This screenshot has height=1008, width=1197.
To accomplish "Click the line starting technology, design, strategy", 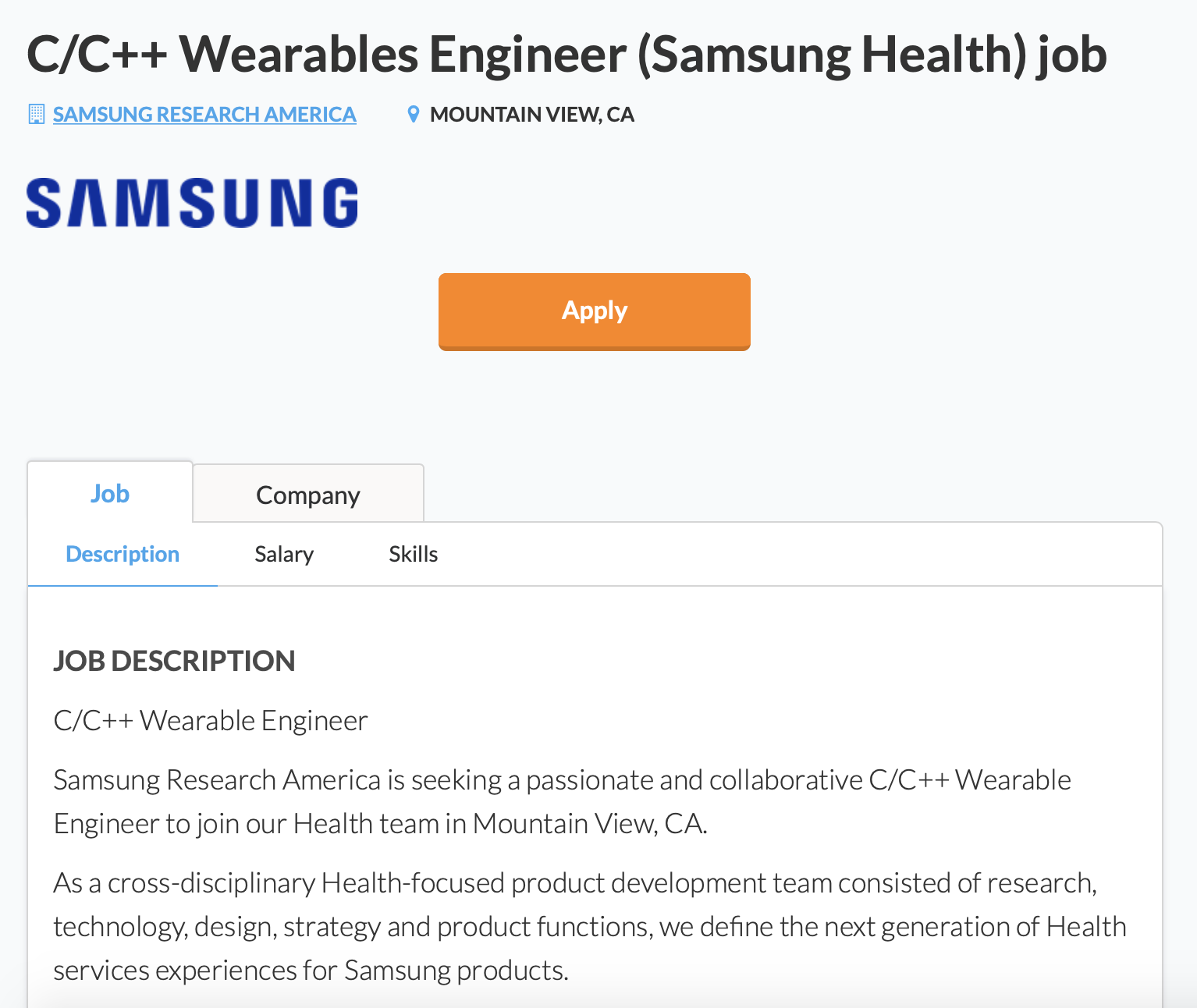I will (590, 926).
